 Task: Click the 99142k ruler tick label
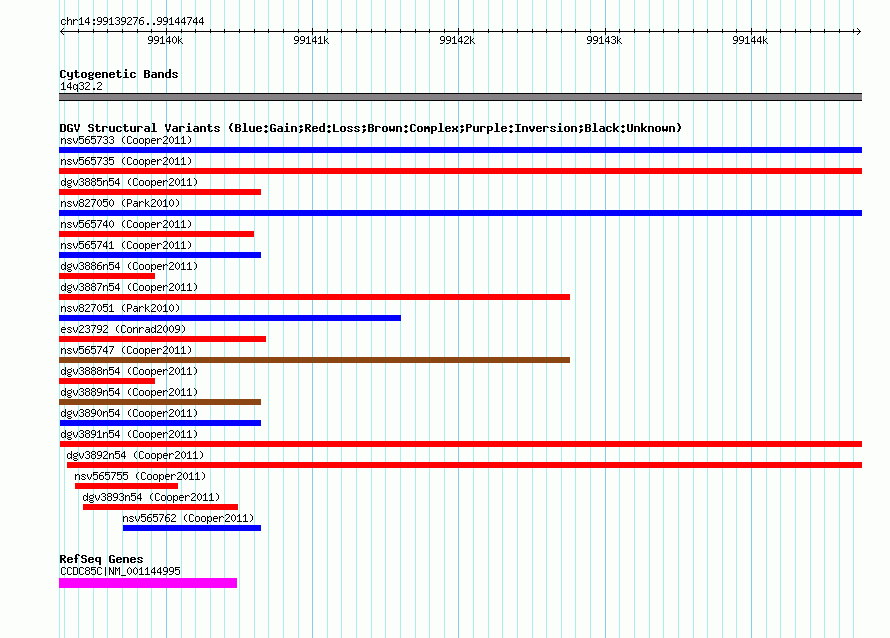tap(457, 40)
